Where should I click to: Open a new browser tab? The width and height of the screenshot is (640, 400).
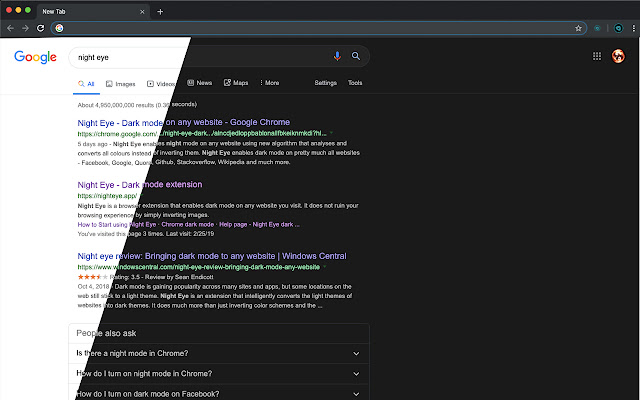click(x=160, y=11)
